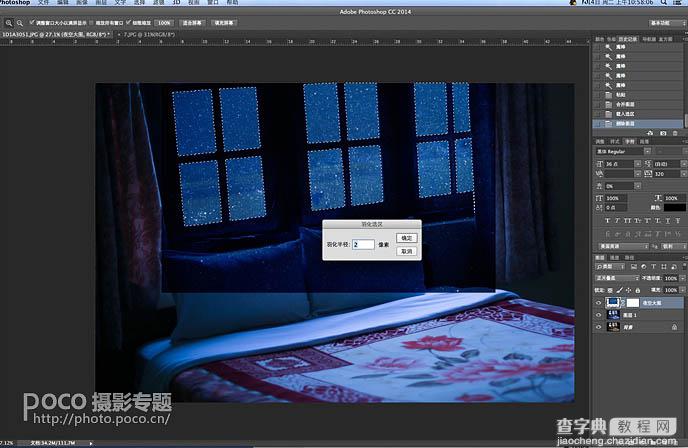Screen dimensions: 688x448
Task: Click 确定 in feather selection dialog
Action: [x=406, y=238]
